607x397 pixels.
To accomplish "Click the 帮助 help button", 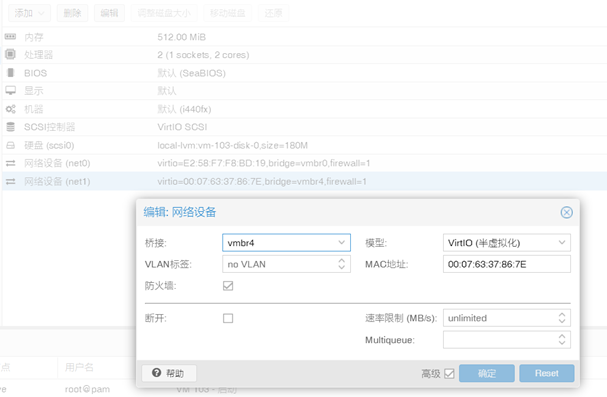I will pos(169,373).
